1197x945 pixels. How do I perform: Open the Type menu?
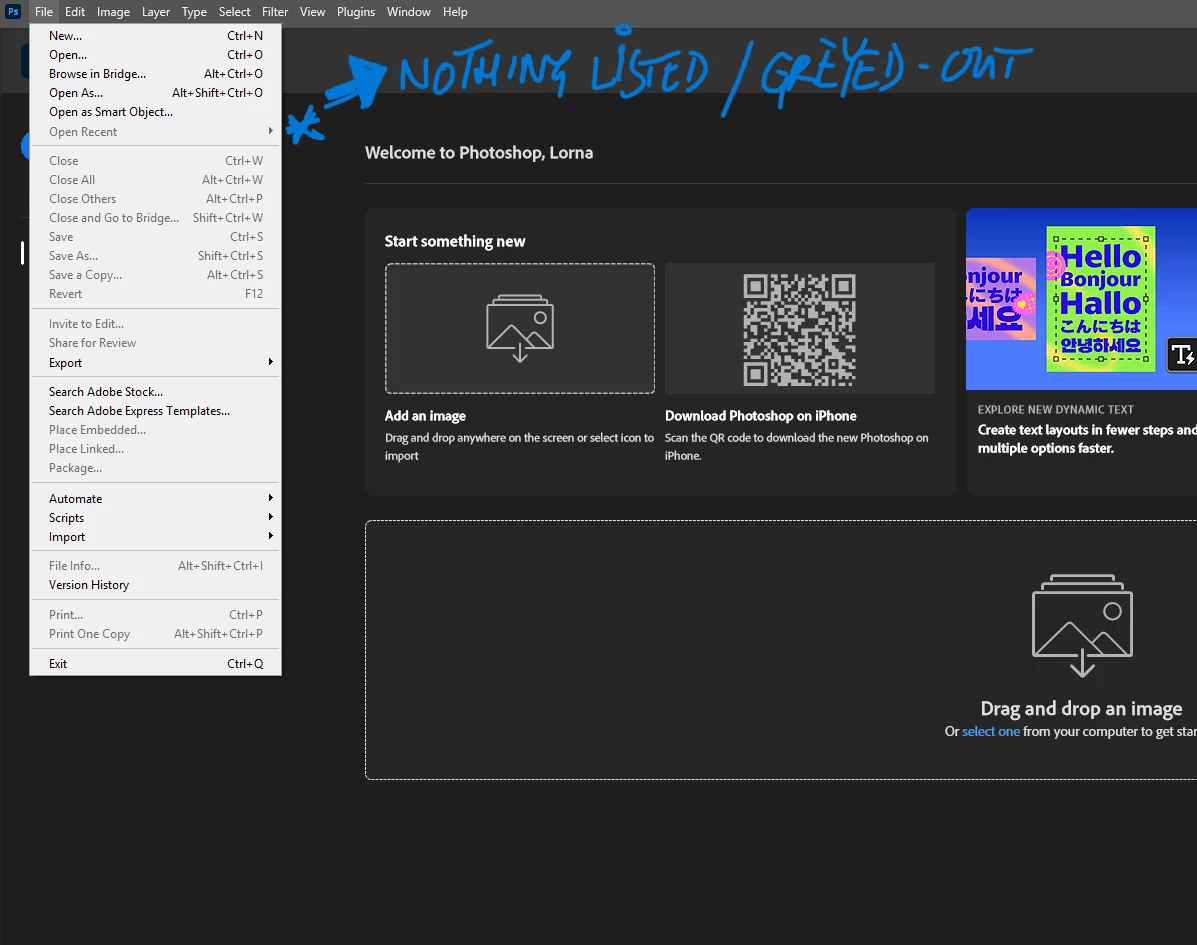pos(194,11)
